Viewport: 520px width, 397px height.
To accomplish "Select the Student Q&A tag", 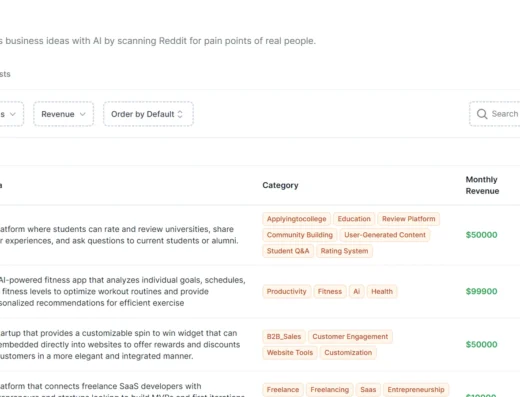I will click(288, 251).
